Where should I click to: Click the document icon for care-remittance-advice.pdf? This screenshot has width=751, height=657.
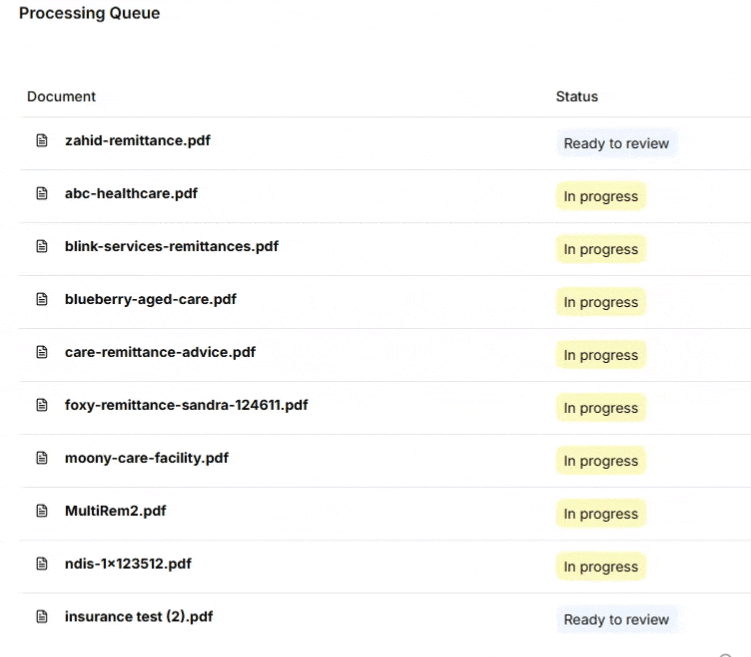click(x=42, y=352)
